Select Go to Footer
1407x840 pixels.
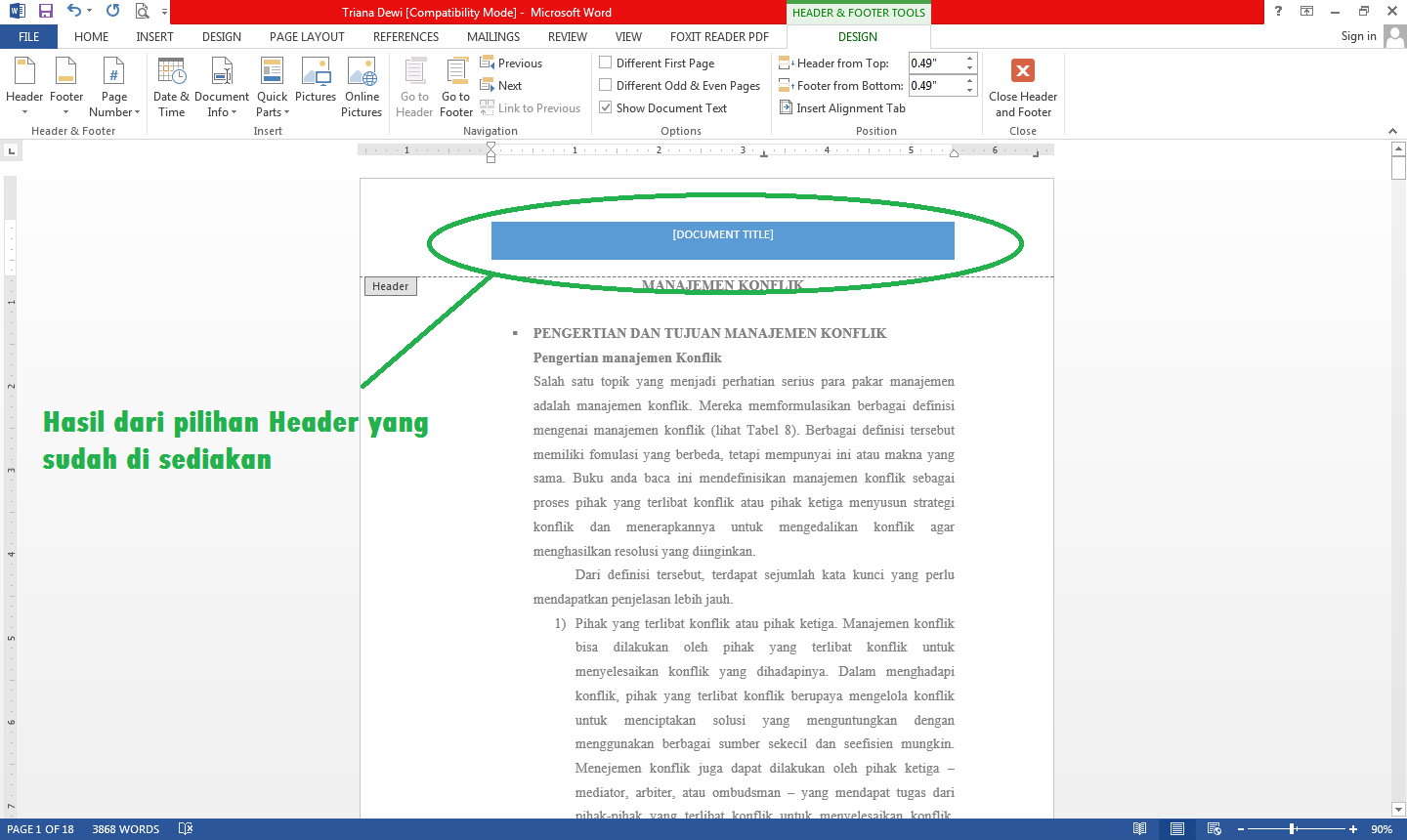455,86
